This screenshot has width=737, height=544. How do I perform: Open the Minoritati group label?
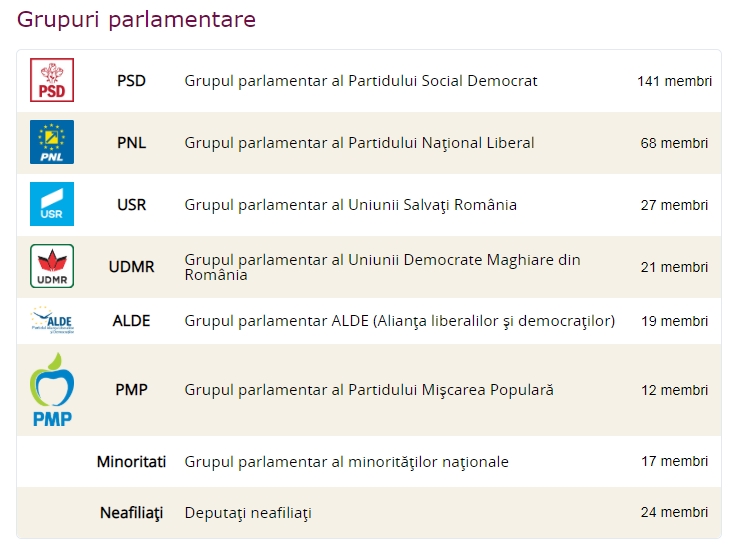point(131,462)
